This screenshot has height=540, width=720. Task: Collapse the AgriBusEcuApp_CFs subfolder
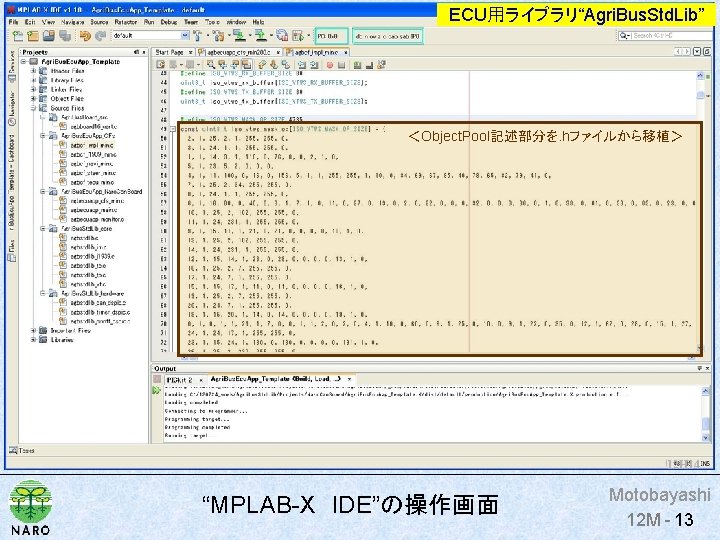(43, 136)
